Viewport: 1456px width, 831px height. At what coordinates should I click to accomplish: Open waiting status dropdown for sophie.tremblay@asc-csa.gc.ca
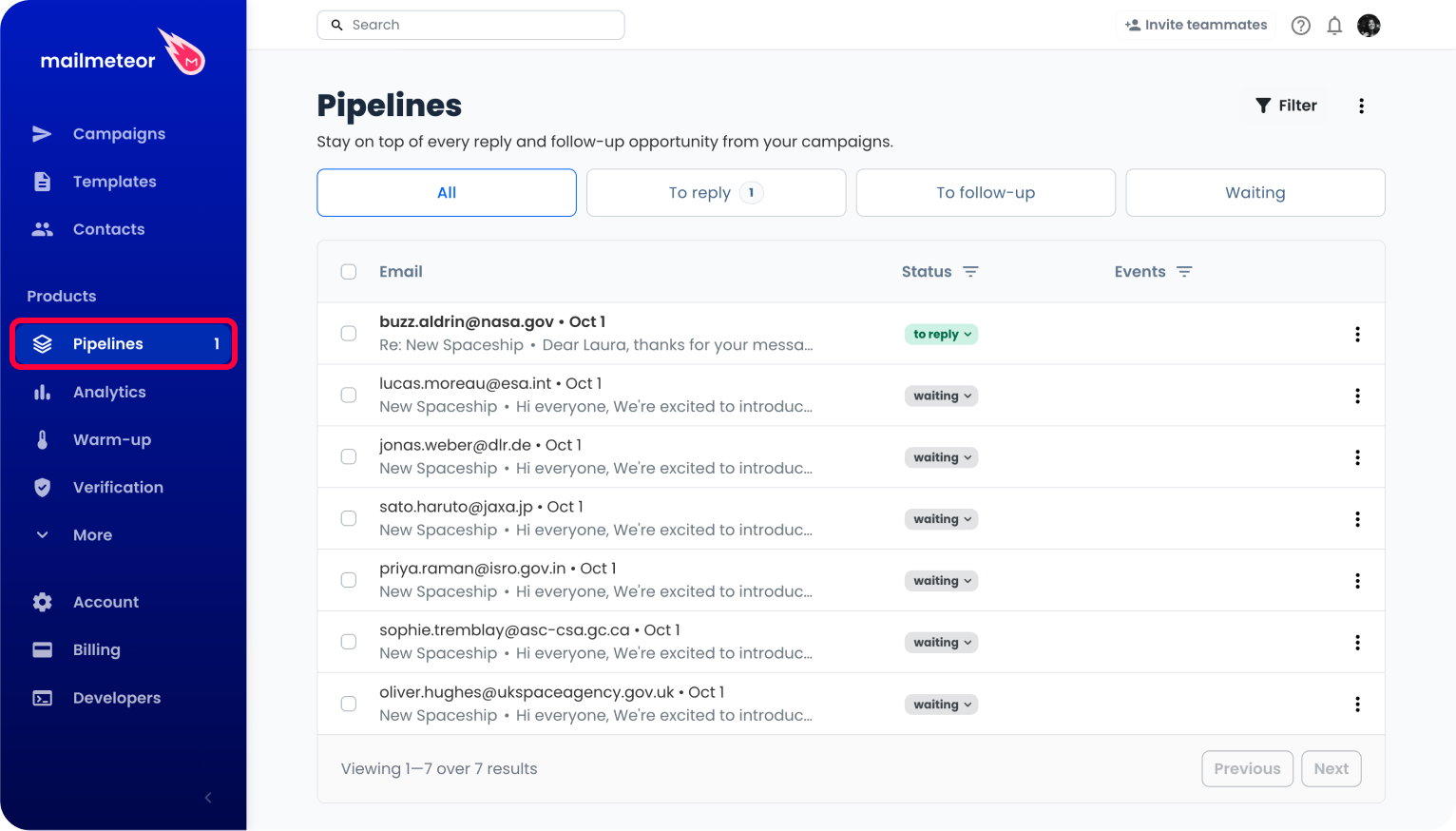[x=941, y=643]
